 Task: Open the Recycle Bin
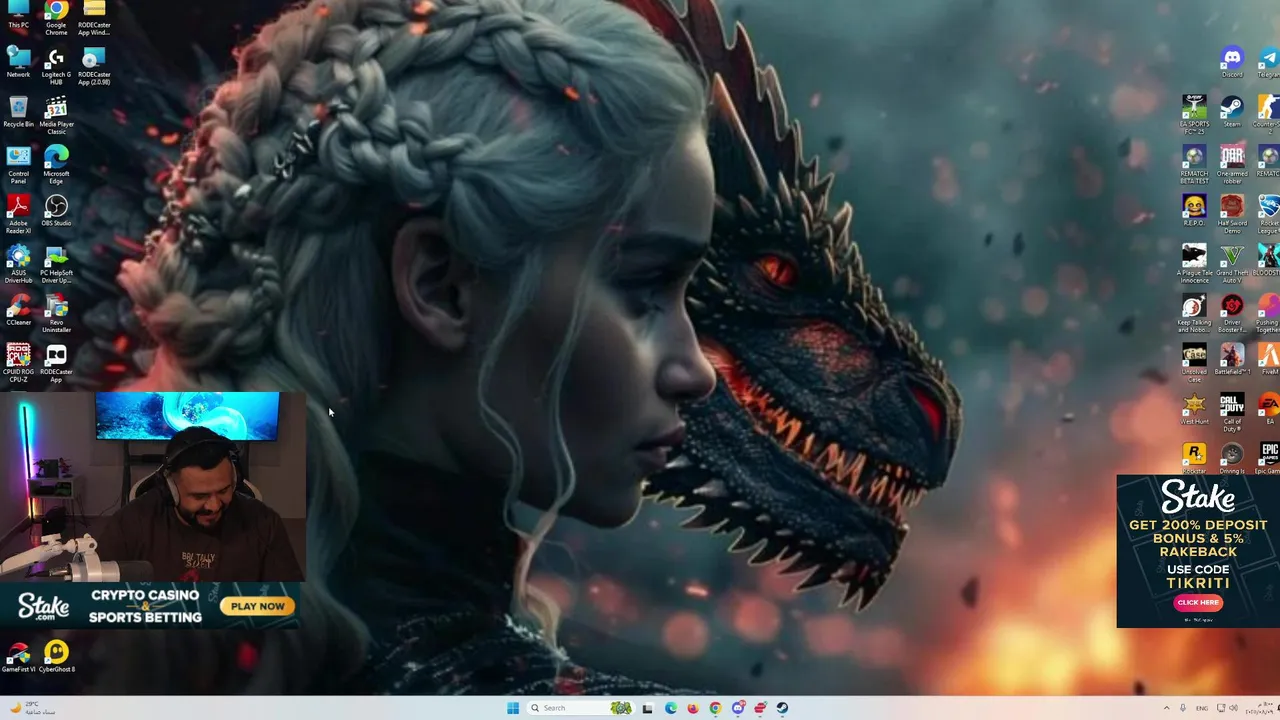tap(18, 113)
